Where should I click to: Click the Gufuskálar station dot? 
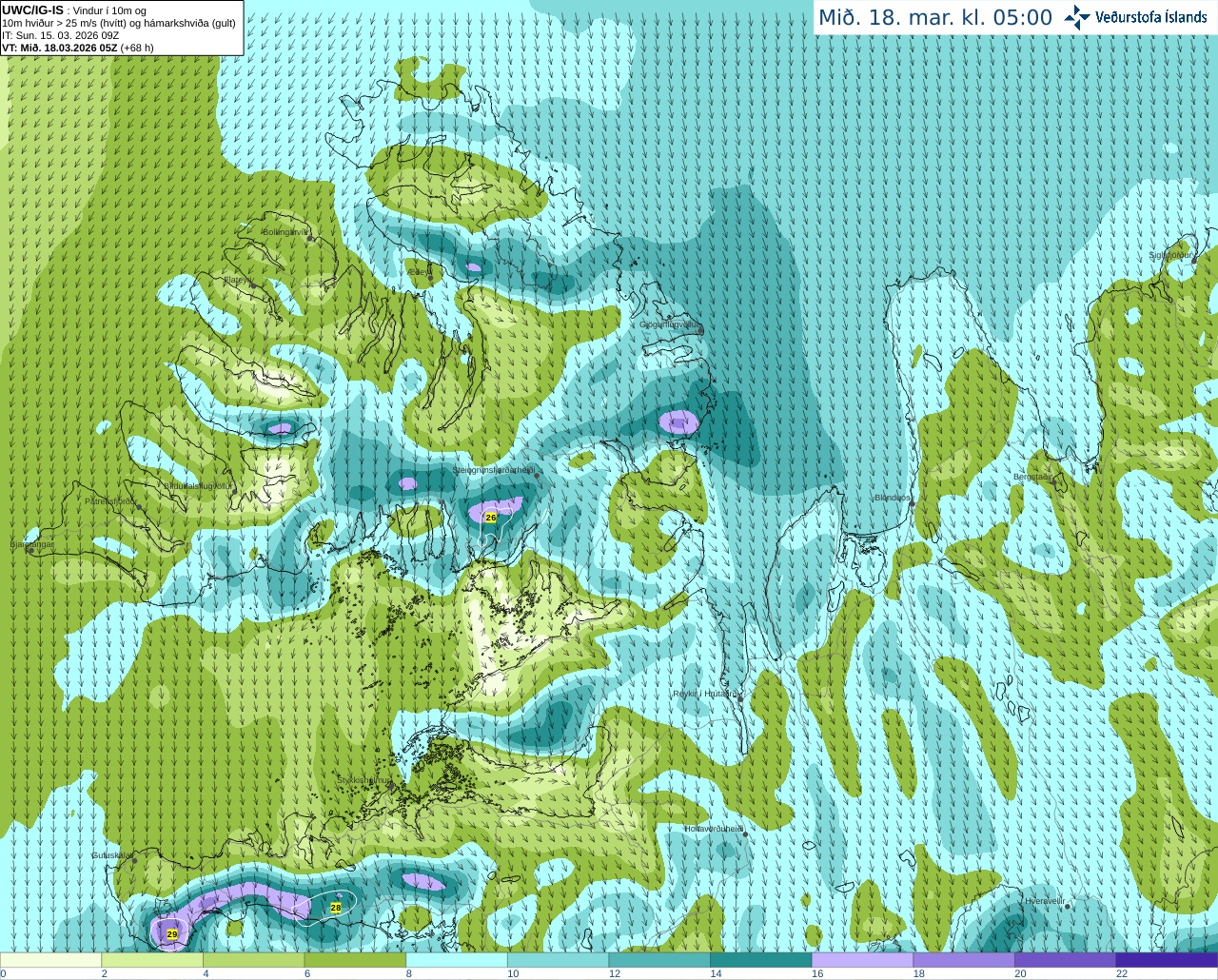click(x=134, y=861)
